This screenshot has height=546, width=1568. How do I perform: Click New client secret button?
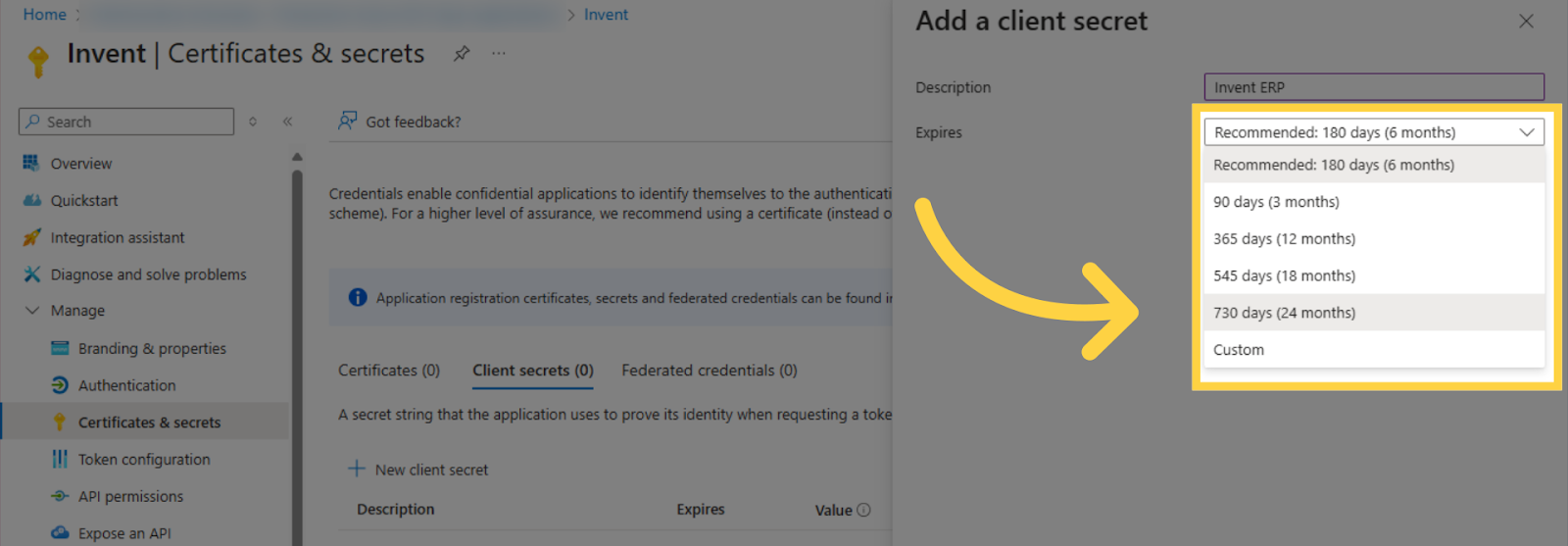coord(418,470)
